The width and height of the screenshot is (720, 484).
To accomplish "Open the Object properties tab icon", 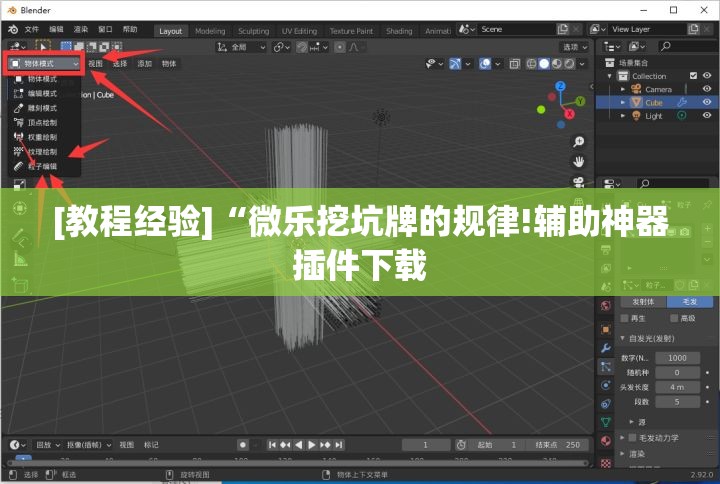I will coord(606,329).
